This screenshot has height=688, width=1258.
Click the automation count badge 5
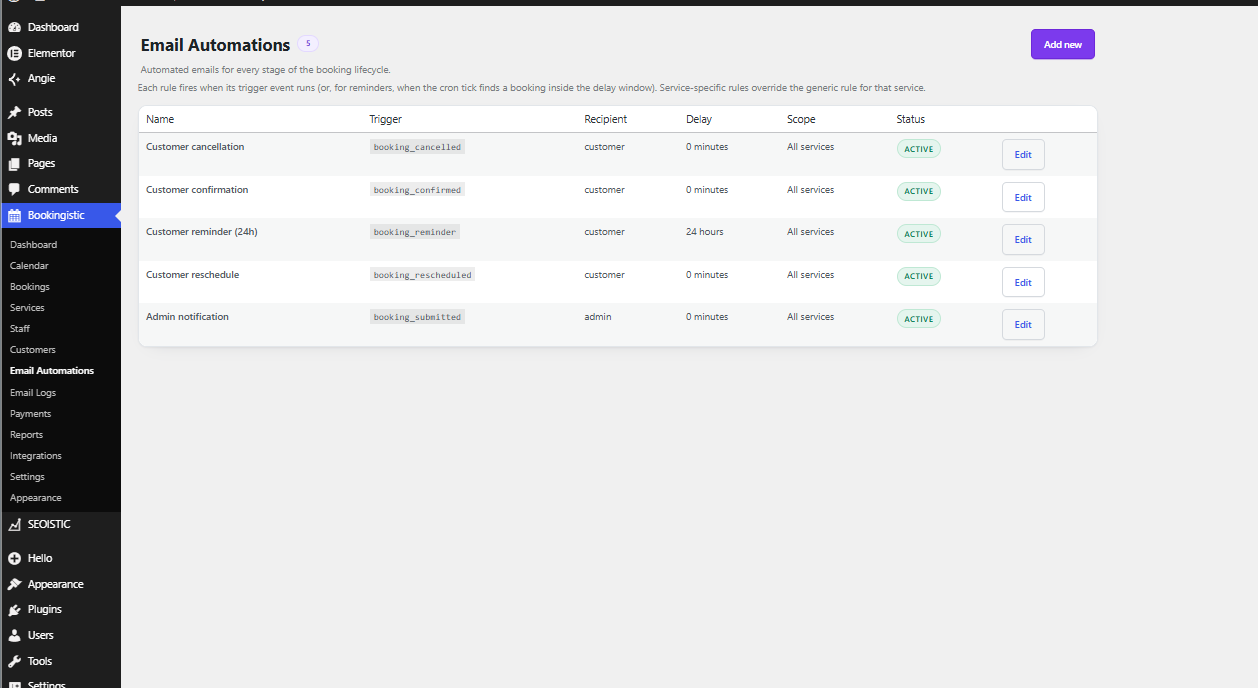308,43
